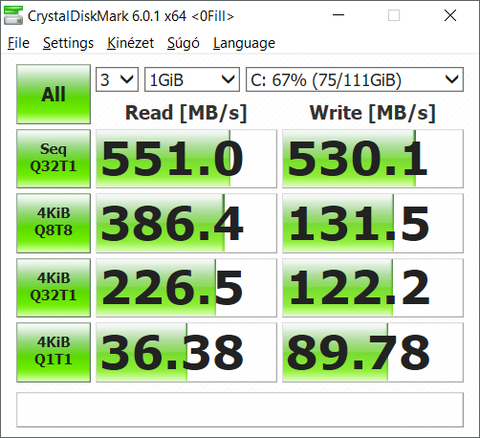Select the 131.5 write result
The height and width of the screenshot is (438, 480).
373,223
